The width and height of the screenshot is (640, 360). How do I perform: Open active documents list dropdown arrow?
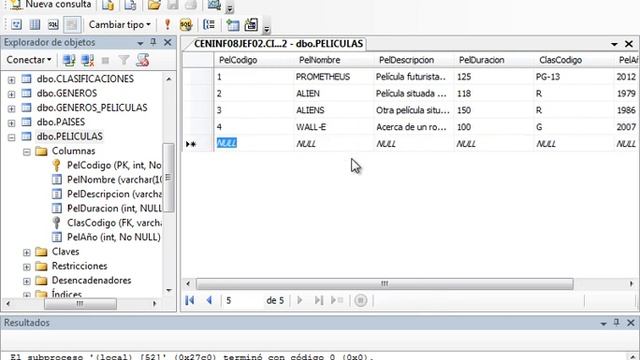pyautogui.click(x=614, y=44)
